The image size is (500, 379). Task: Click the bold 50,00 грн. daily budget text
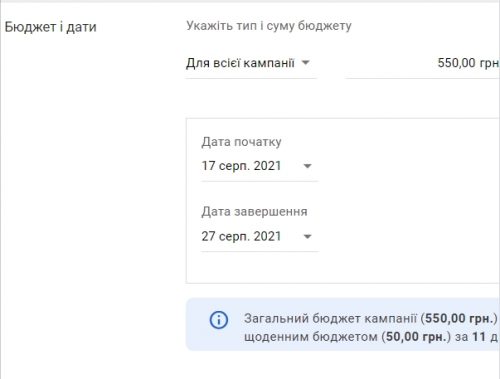pyautogui.click(x=416, y=337)
